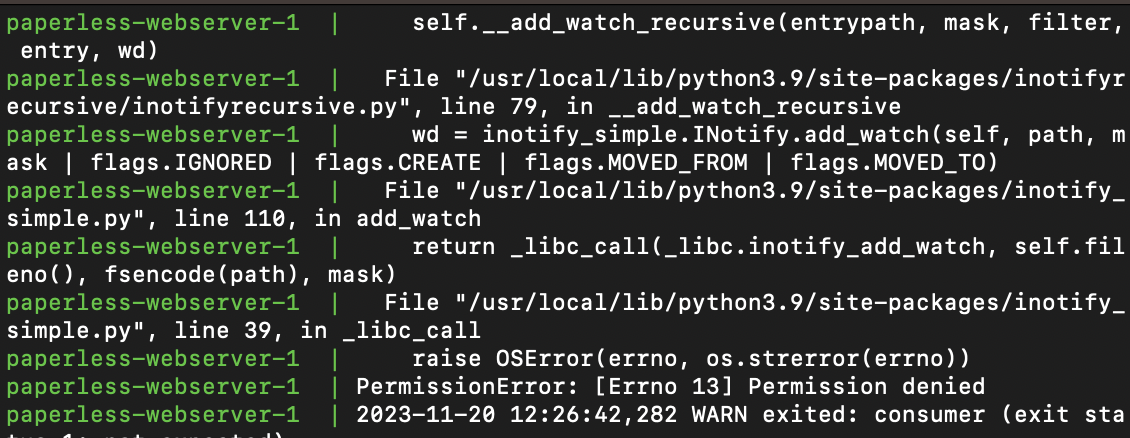Click 'flags.IGNORED' in the traceback

[181, 163]
